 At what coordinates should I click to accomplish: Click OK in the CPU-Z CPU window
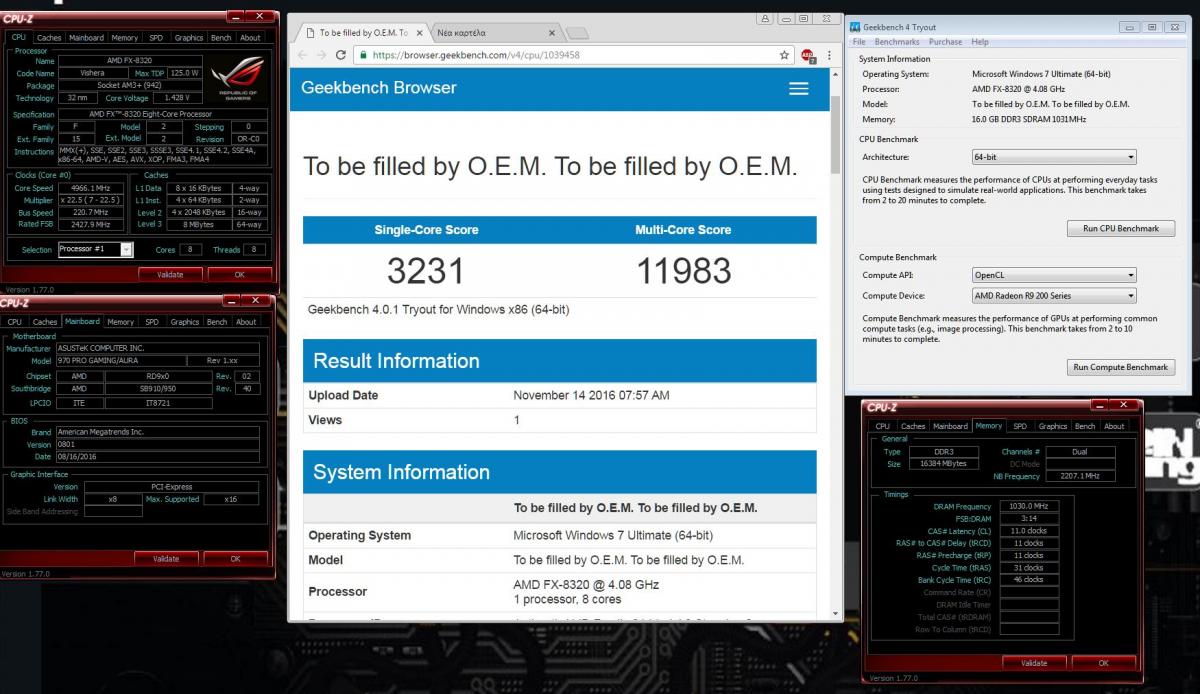[239, 274]
